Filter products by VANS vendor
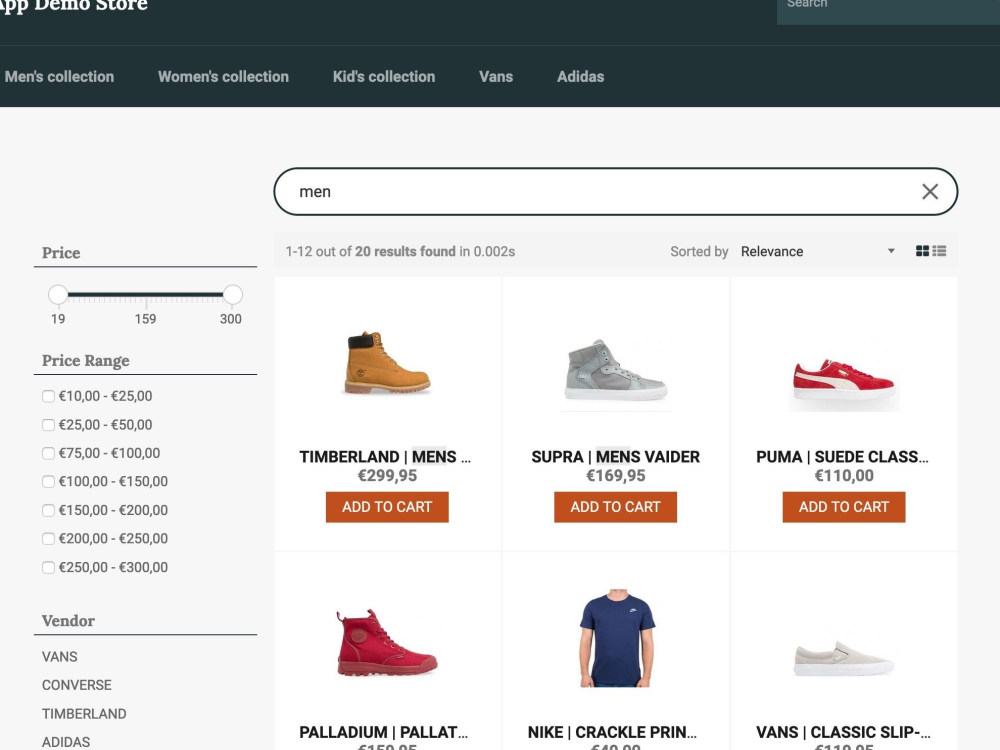The width and height of the screenshot is (1000, 750). coord(60,657)
